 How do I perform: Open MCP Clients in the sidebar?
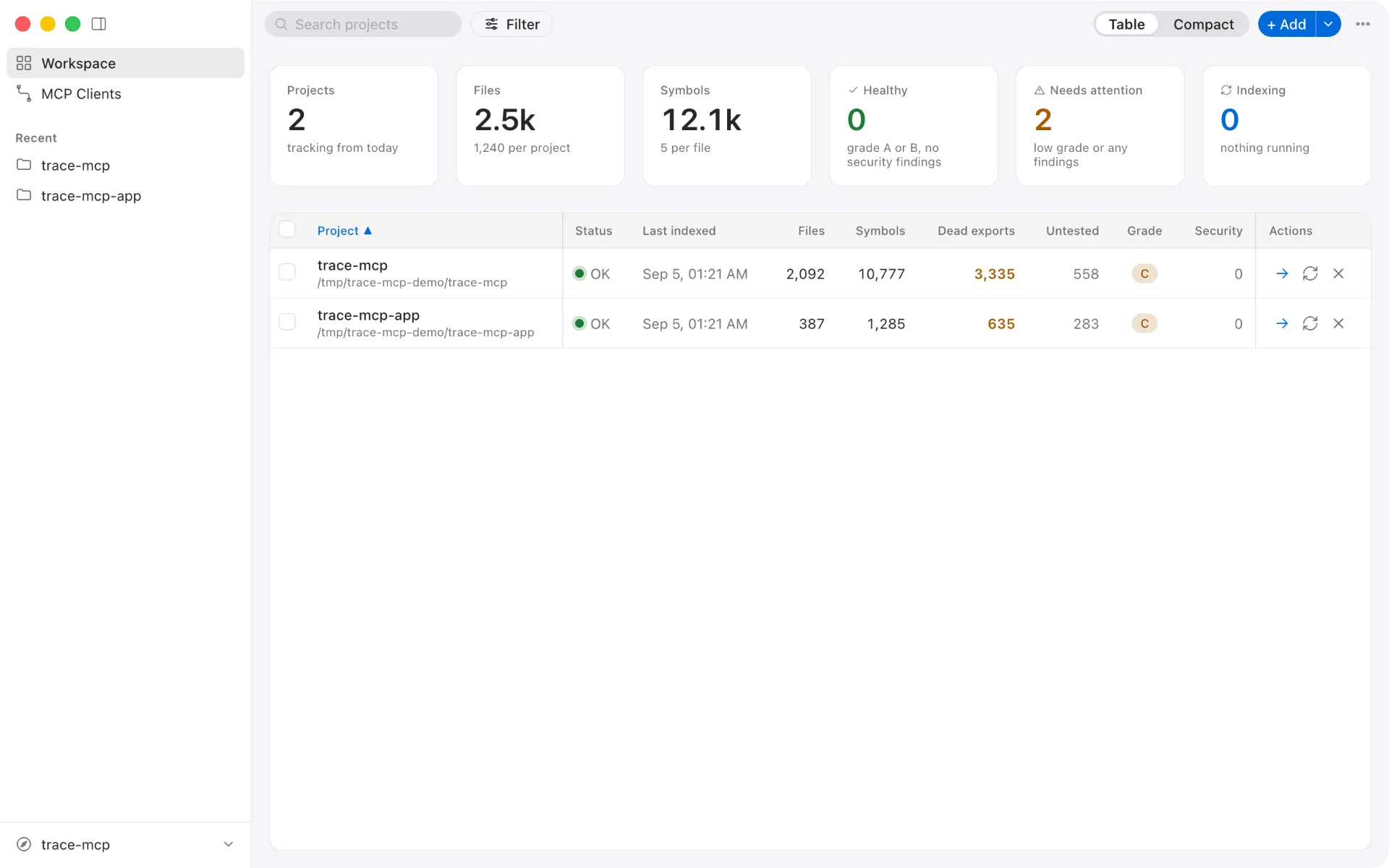point(125,93)
